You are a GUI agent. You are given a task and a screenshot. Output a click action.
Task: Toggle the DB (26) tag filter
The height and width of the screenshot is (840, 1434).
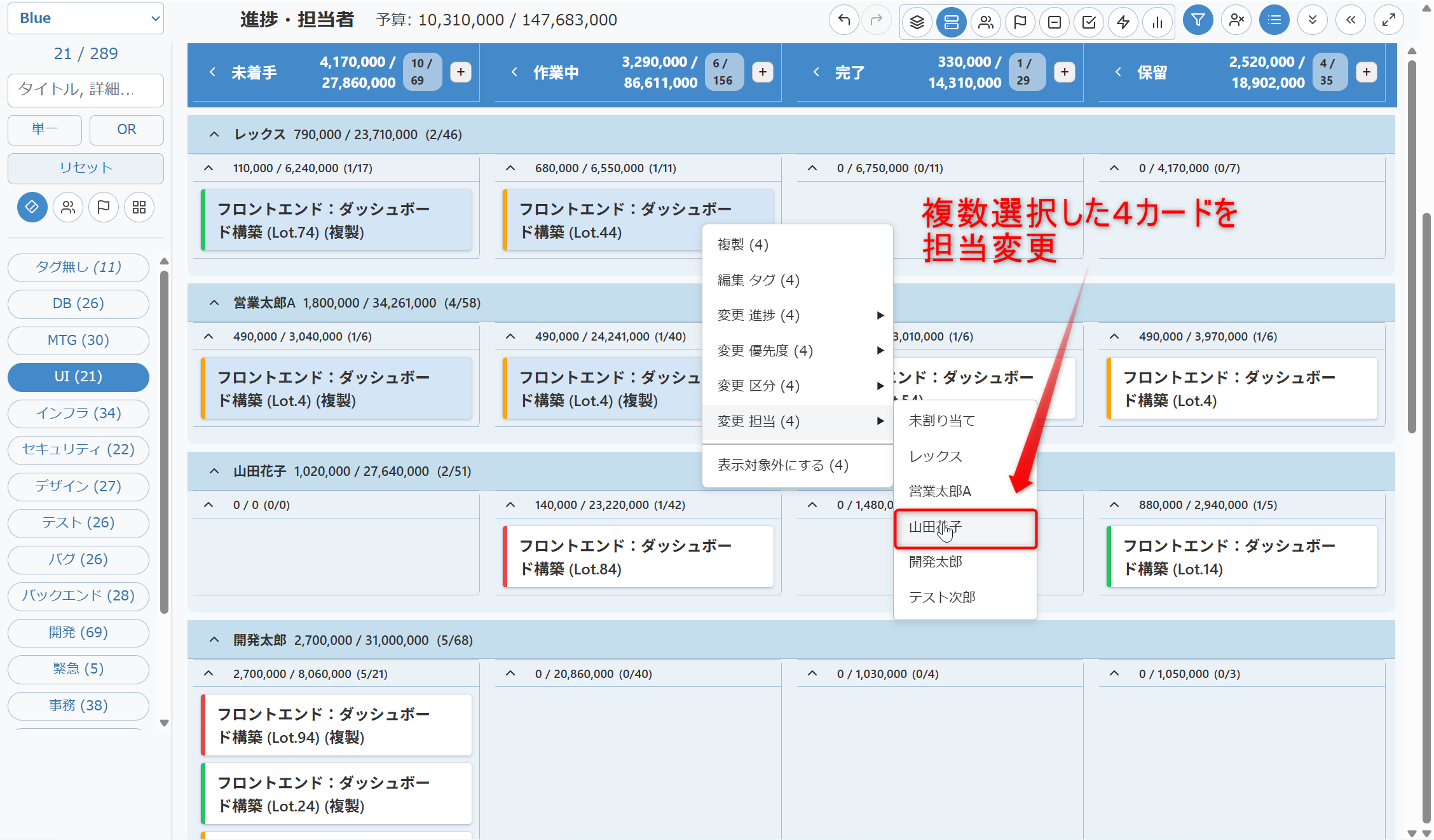pyautogui.click(x=78, y=304)
